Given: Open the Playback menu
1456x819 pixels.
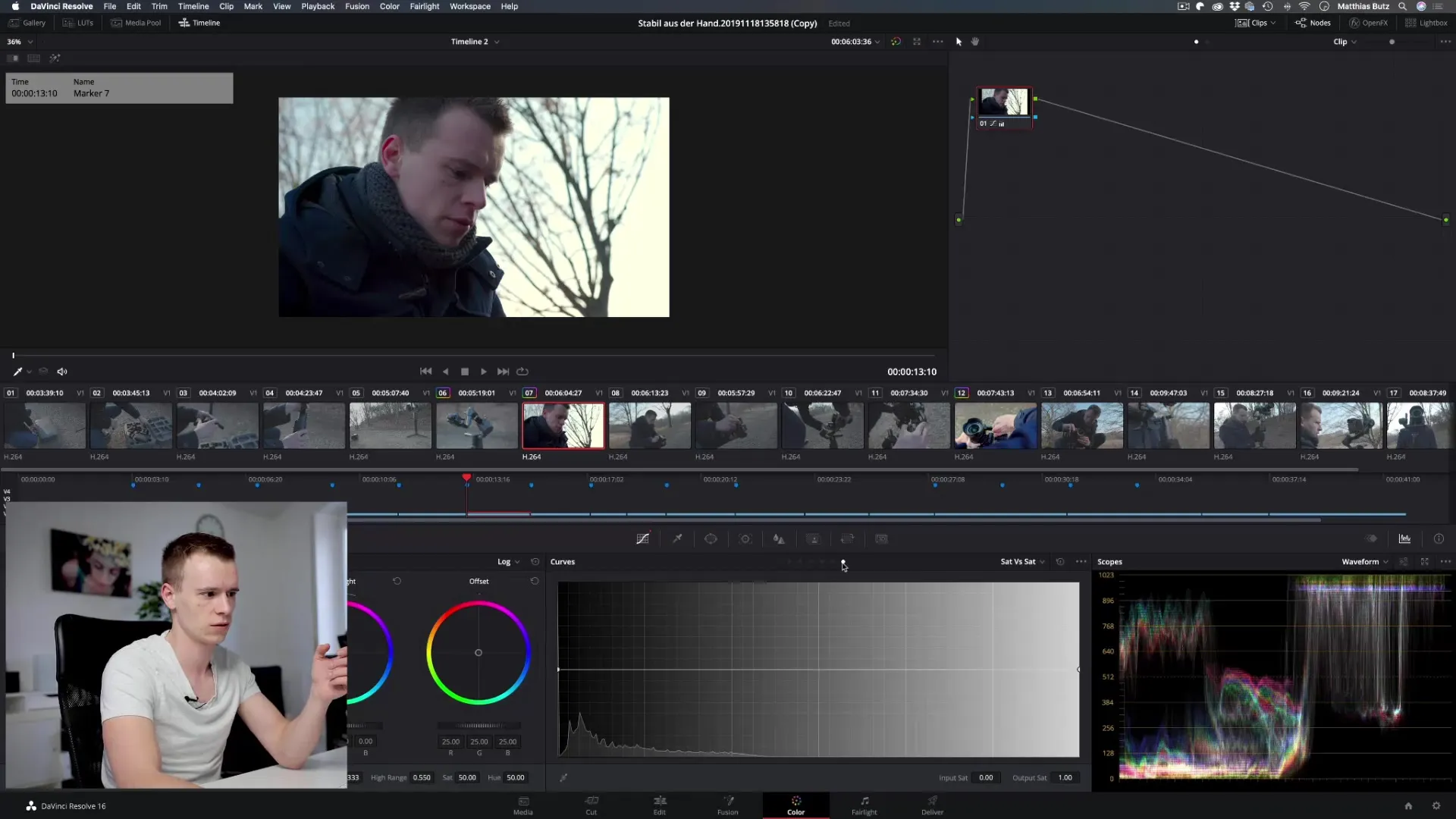Looking at the screenshot, I should 318,6.
